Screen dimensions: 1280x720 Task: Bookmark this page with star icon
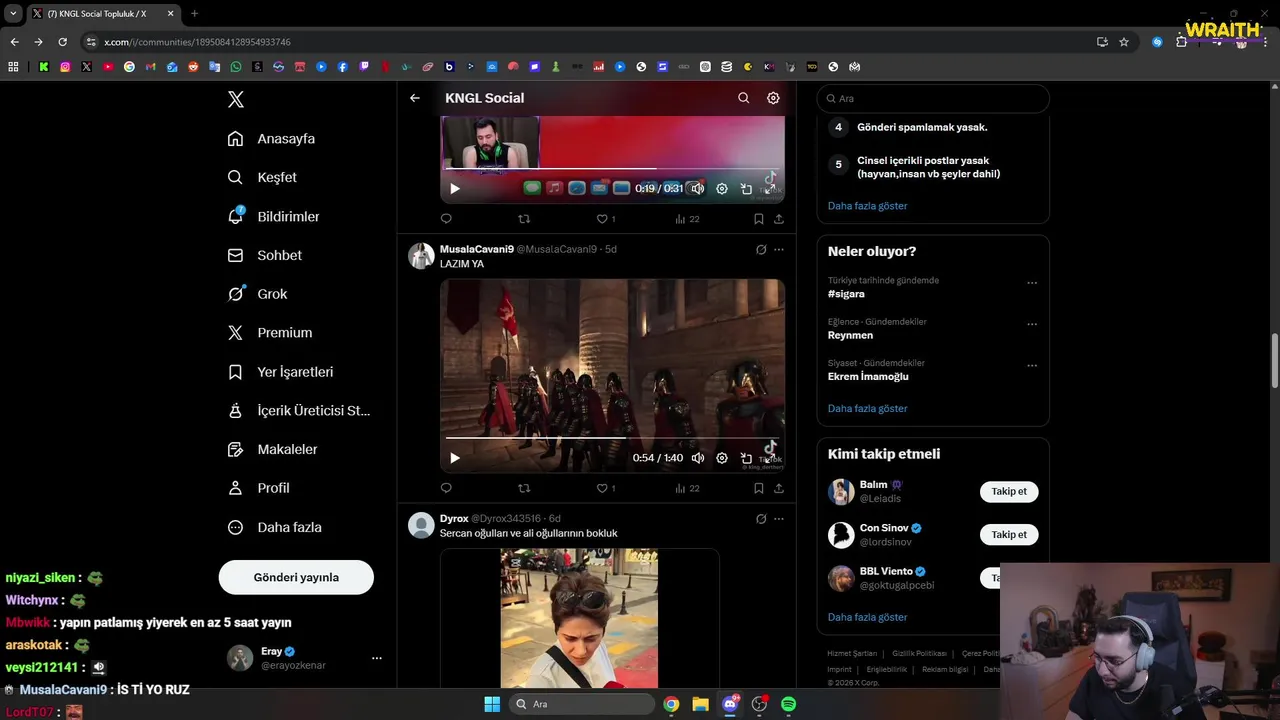tap(1124, 42)
